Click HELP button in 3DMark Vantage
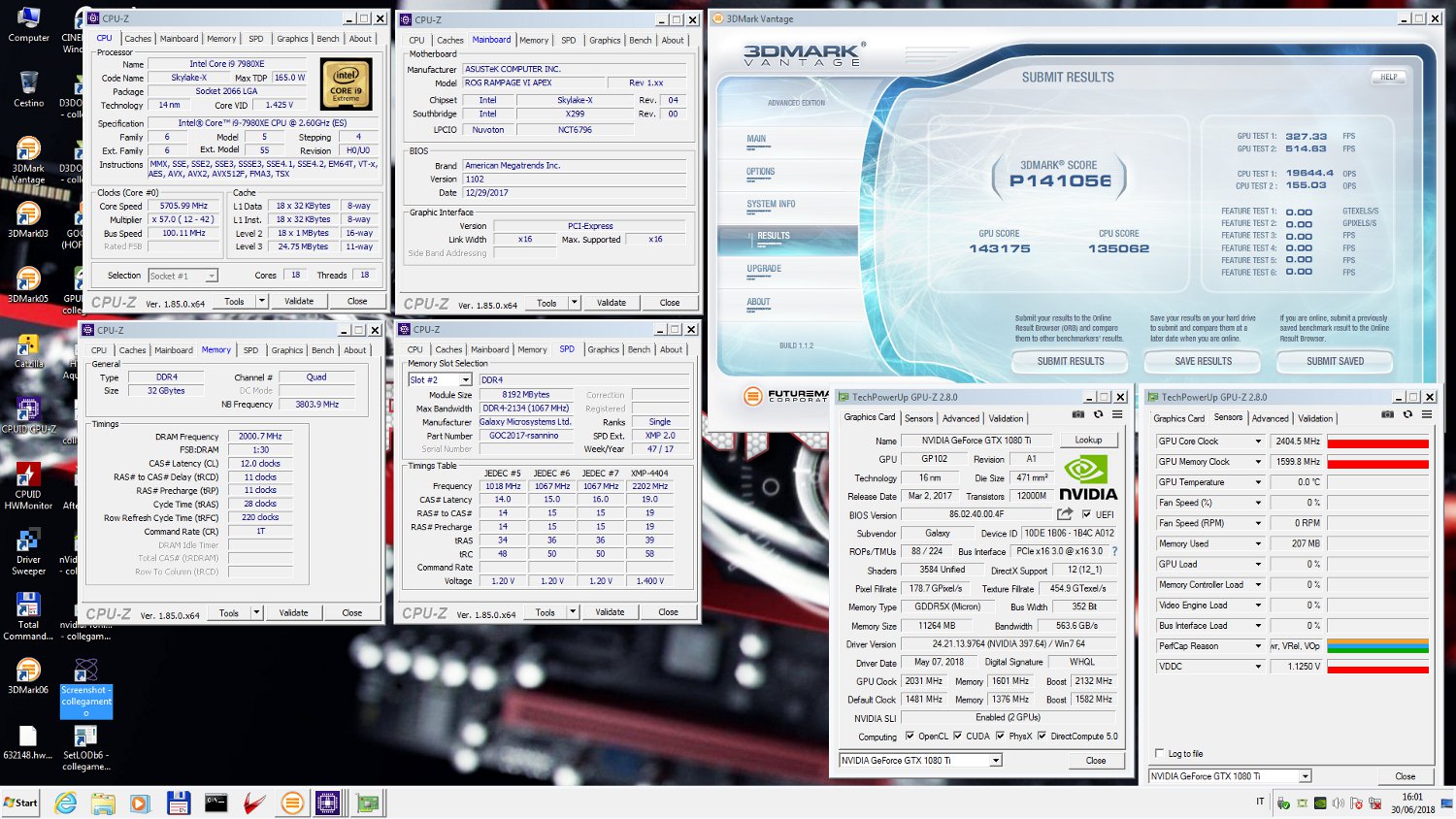Viewport: 1456px width, 819px height. pos(1389,77)
